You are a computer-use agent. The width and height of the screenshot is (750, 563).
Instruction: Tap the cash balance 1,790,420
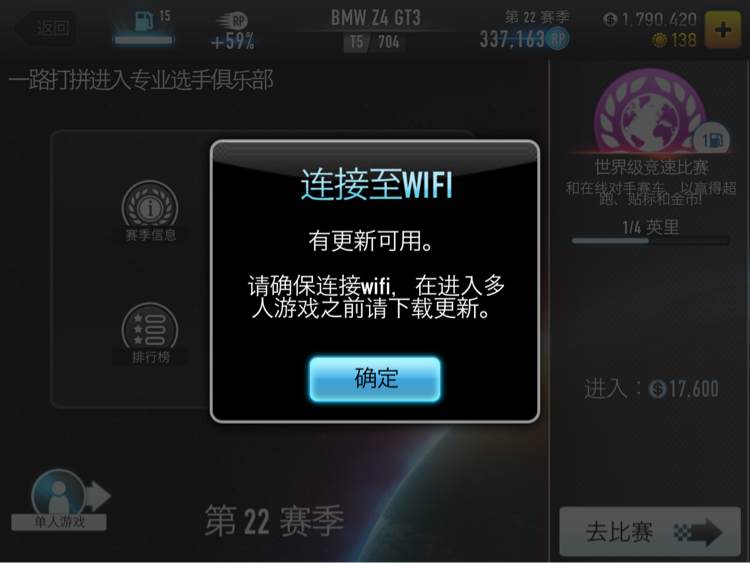650,20
